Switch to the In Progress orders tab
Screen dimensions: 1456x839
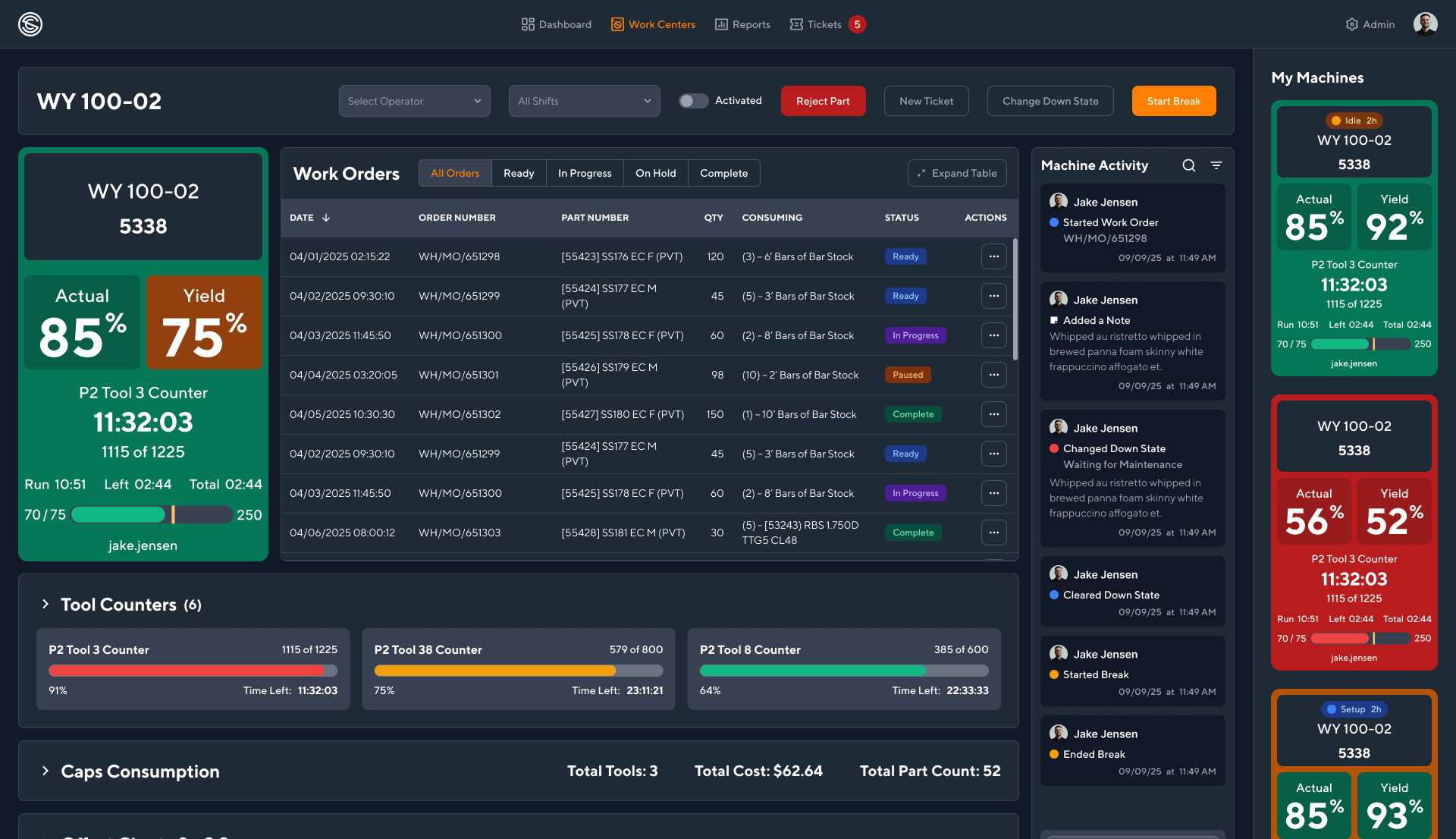585,173
